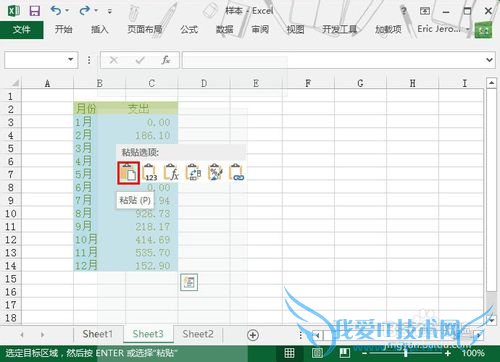Open the 页面布局 Page Layout tab
This screenshot has height=362, width=500.
click(x=145, y=30)
